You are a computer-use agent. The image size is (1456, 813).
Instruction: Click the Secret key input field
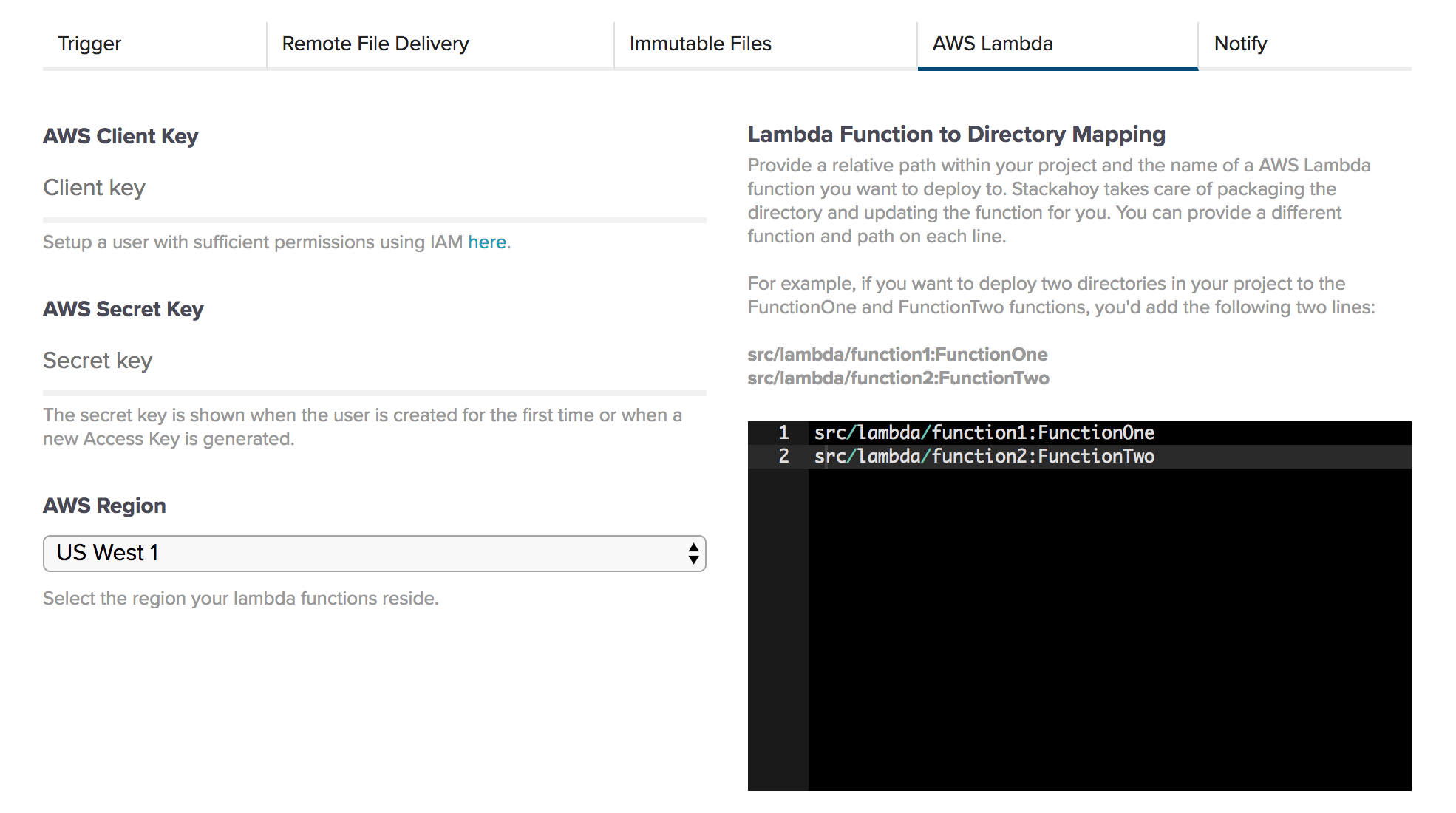374,361
